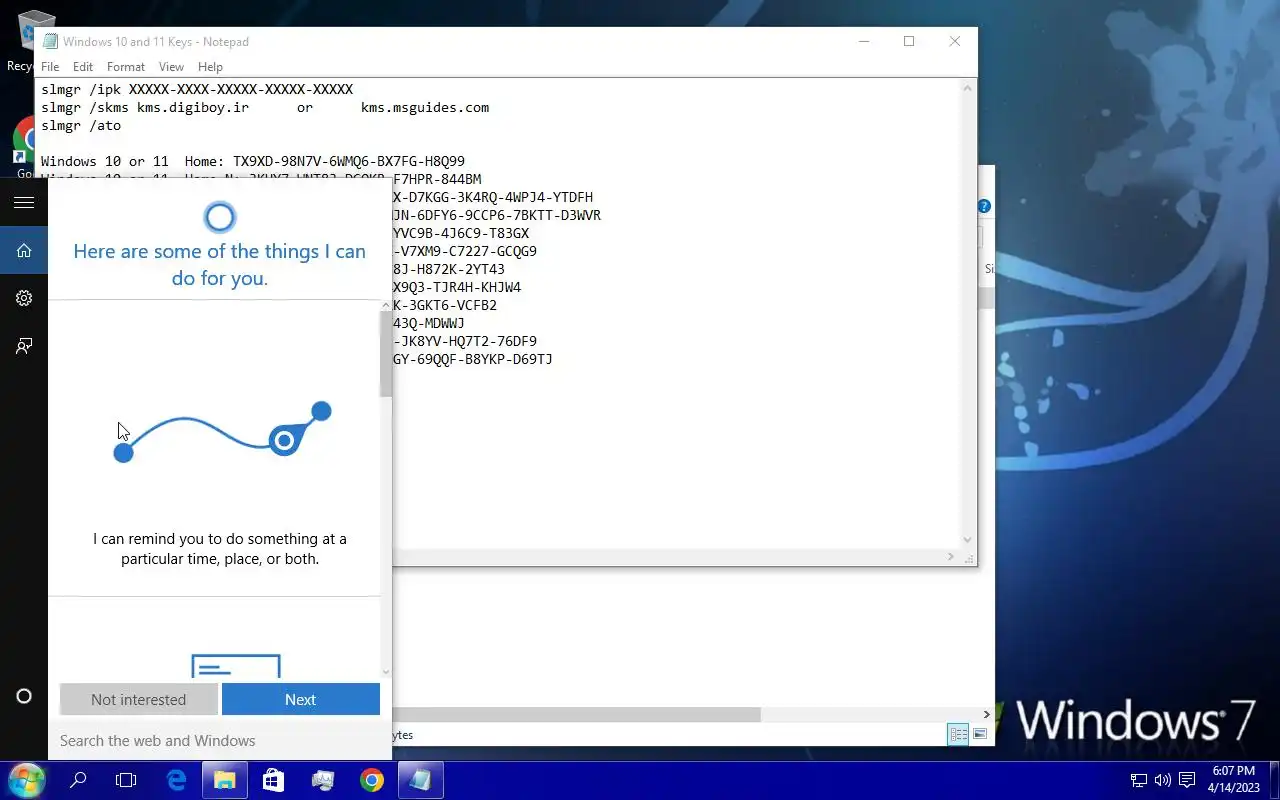The image size is (1280, 800).
Task: Click the Cortana panel scrollbar thumb
Action: click(386, 354)
